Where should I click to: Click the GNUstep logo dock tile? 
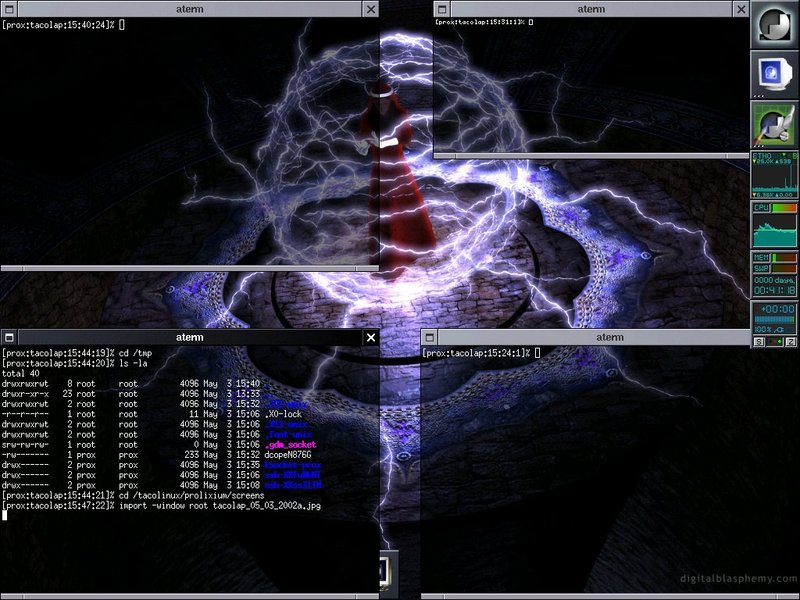click(774, 24)
